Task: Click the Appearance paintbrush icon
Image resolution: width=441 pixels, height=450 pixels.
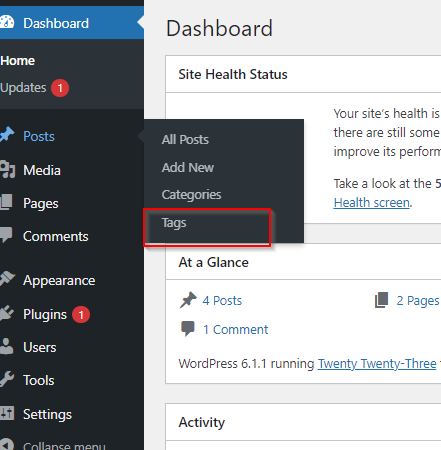Action: tap(7, 279)
